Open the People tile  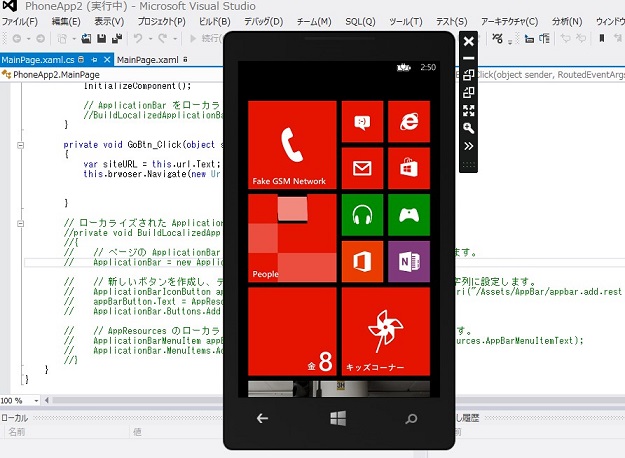click(292, 238)
